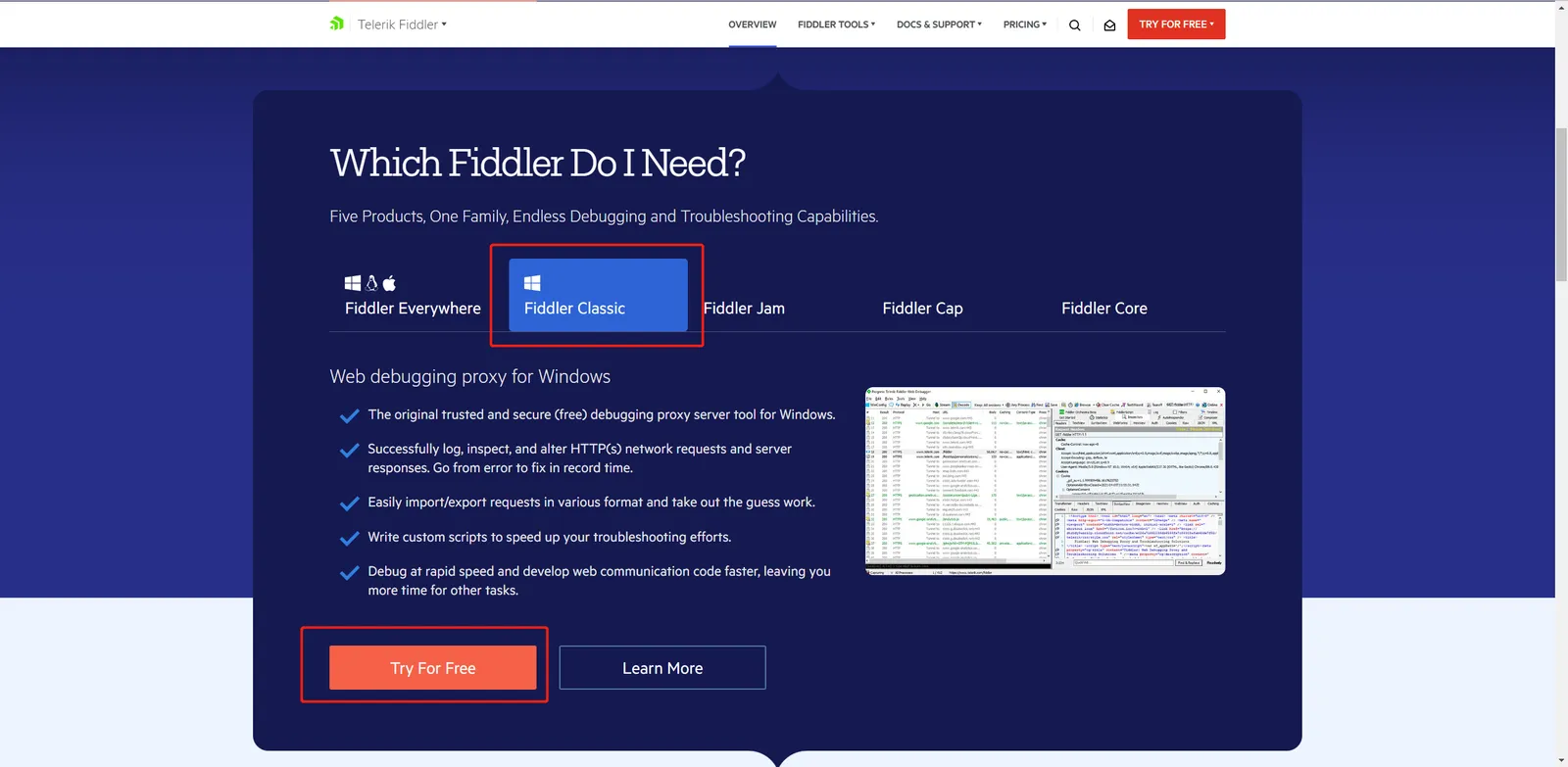Click the scrollbar up arrow
The height and width of the screenshot is (767, 1568).
point(1561,7)
